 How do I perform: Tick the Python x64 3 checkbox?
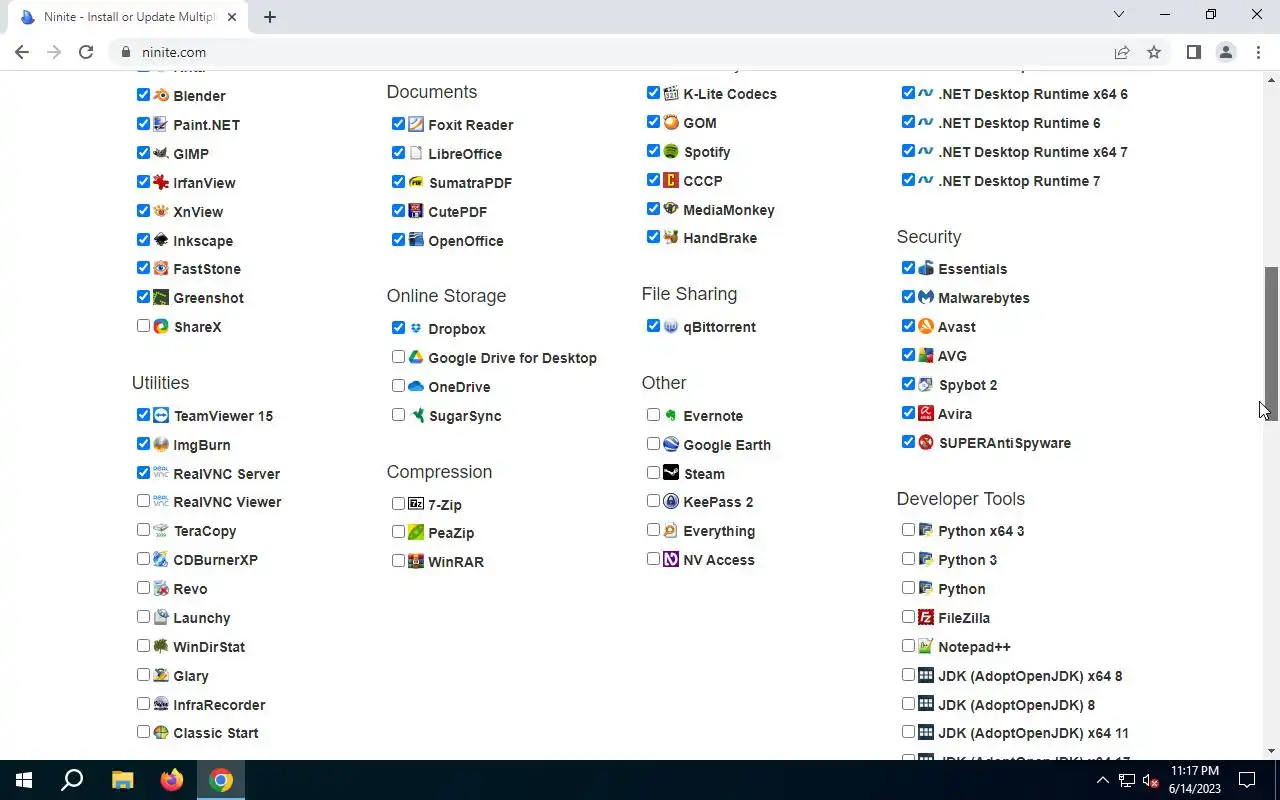(908, 530)
